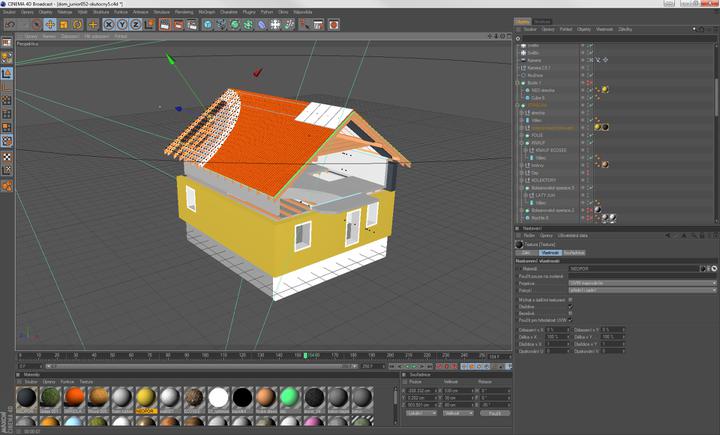Screen dimensions: 720x435
Task: Open the Projekce dropdown
Action: coord(642,283)
